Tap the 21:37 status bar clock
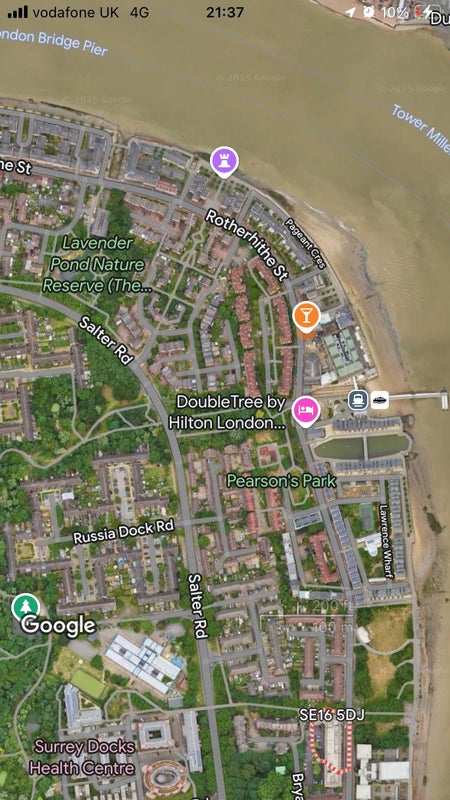This screenshot has height=800, width=450. (x=224, y=12)
